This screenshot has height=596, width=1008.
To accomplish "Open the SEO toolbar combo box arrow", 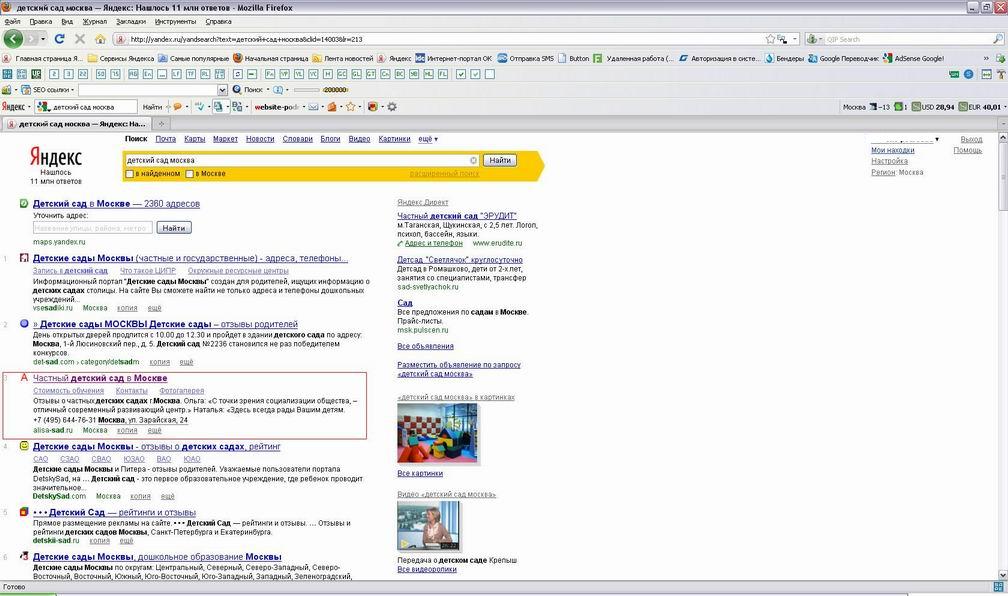I will tap(222, 89).
